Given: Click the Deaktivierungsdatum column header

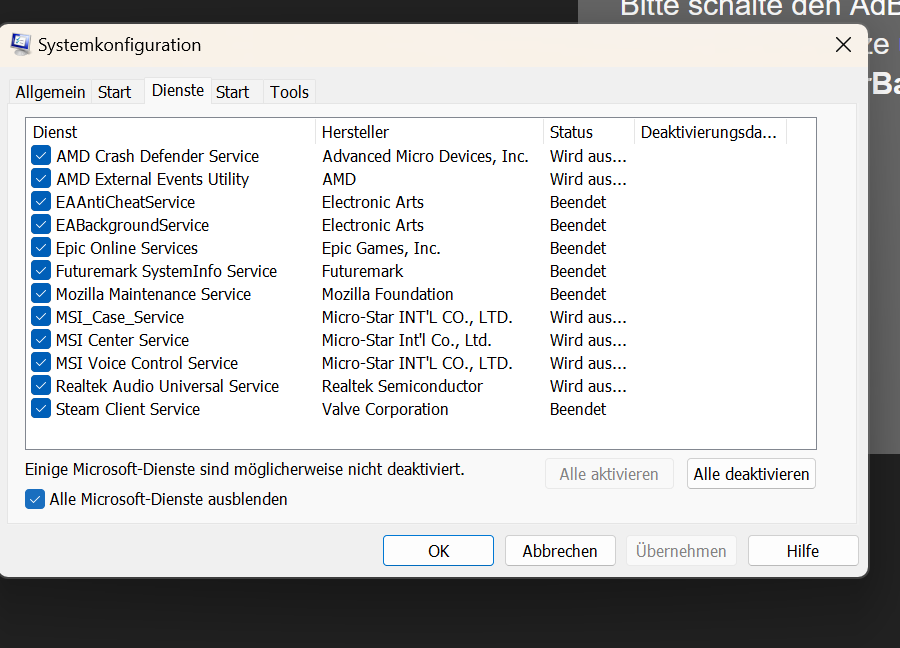Looking at the screenshot, I should click(x=709, y=132).
